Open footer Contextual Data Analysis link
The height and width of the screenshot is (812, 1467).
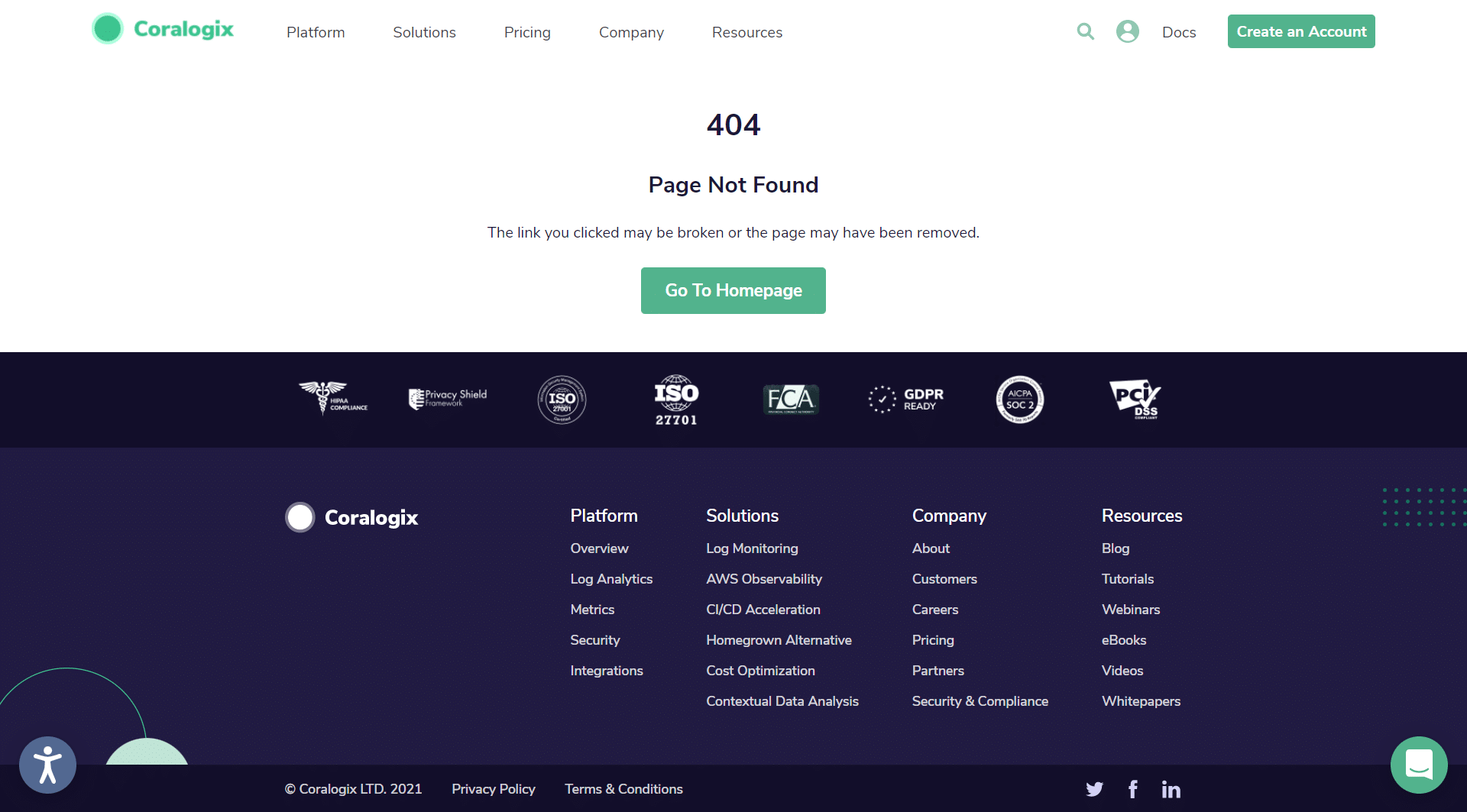(x=782, y=701)
